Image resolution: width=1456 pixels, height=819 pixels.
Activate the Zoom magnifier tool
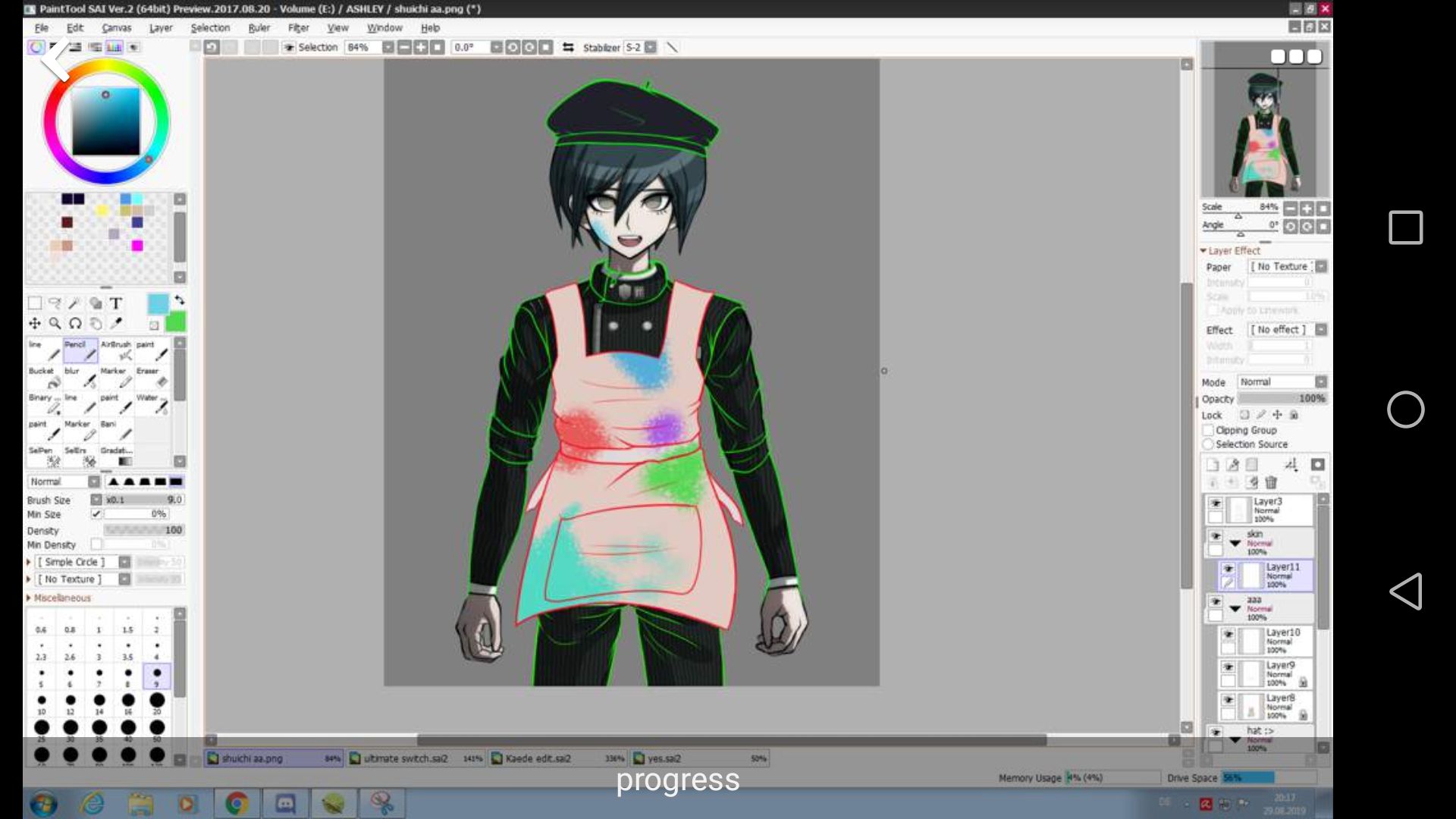[55, 324]
